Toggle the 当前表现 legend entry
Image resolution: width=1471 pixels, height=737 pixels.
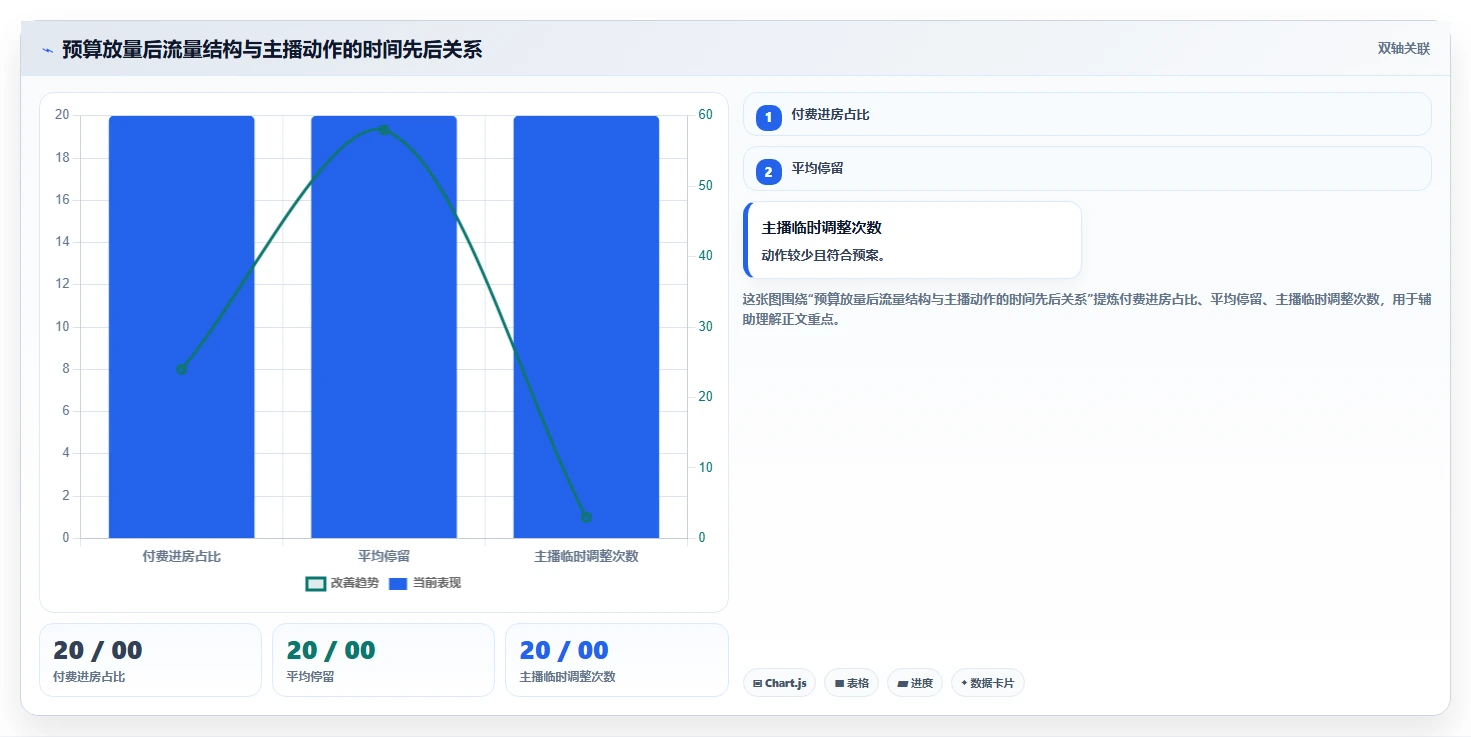(x=424, y=583)
